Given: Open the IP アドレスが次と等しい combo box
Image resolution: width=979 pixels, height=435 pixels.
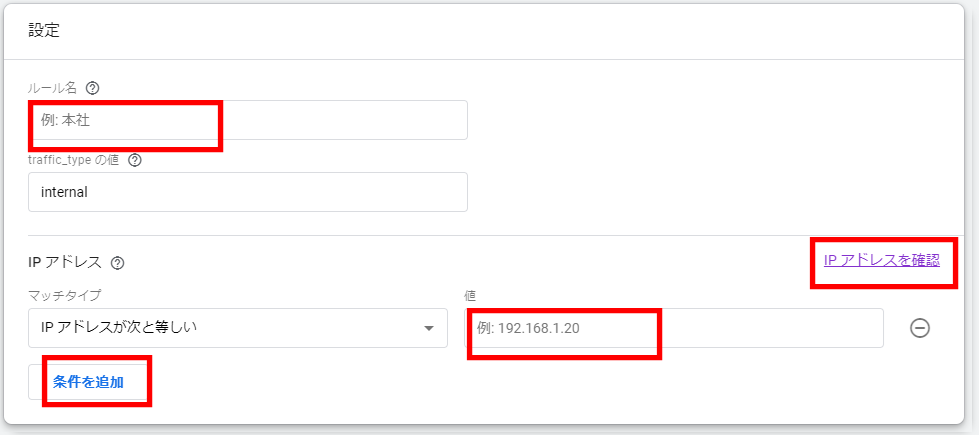Looking at the screenshot, I should pyautogui.click(x=238, y=328).
